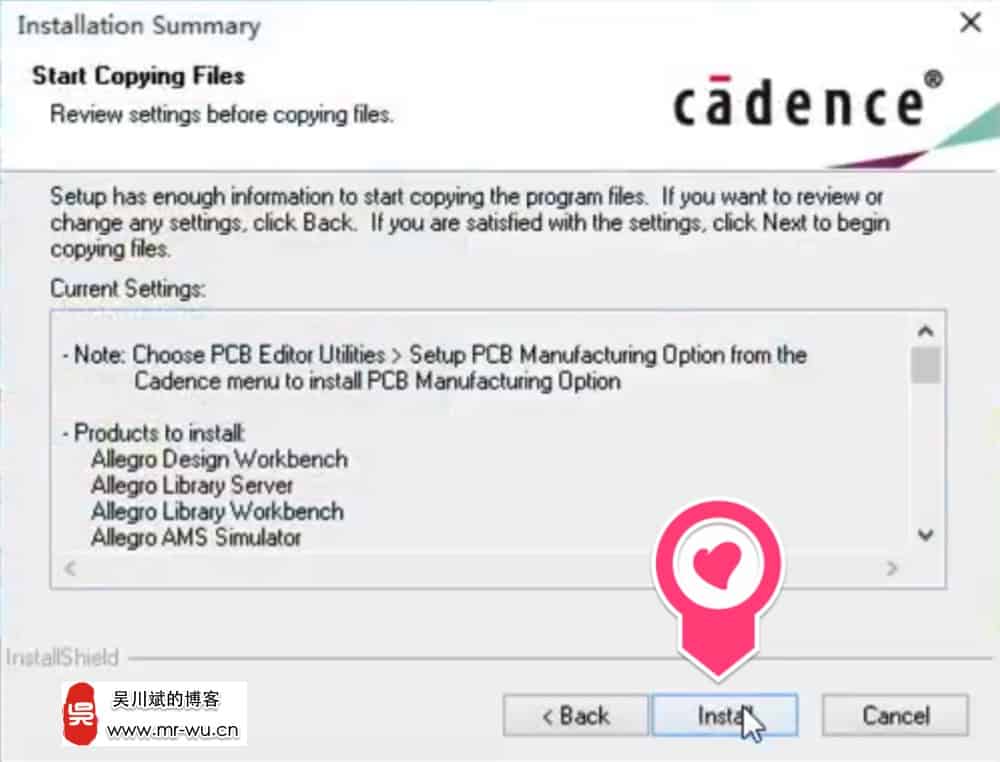Image resolution: width=1000 pixels, height=762 pixels.
Task: Click the 'Products to install:' line
Action: click(154, 433)
